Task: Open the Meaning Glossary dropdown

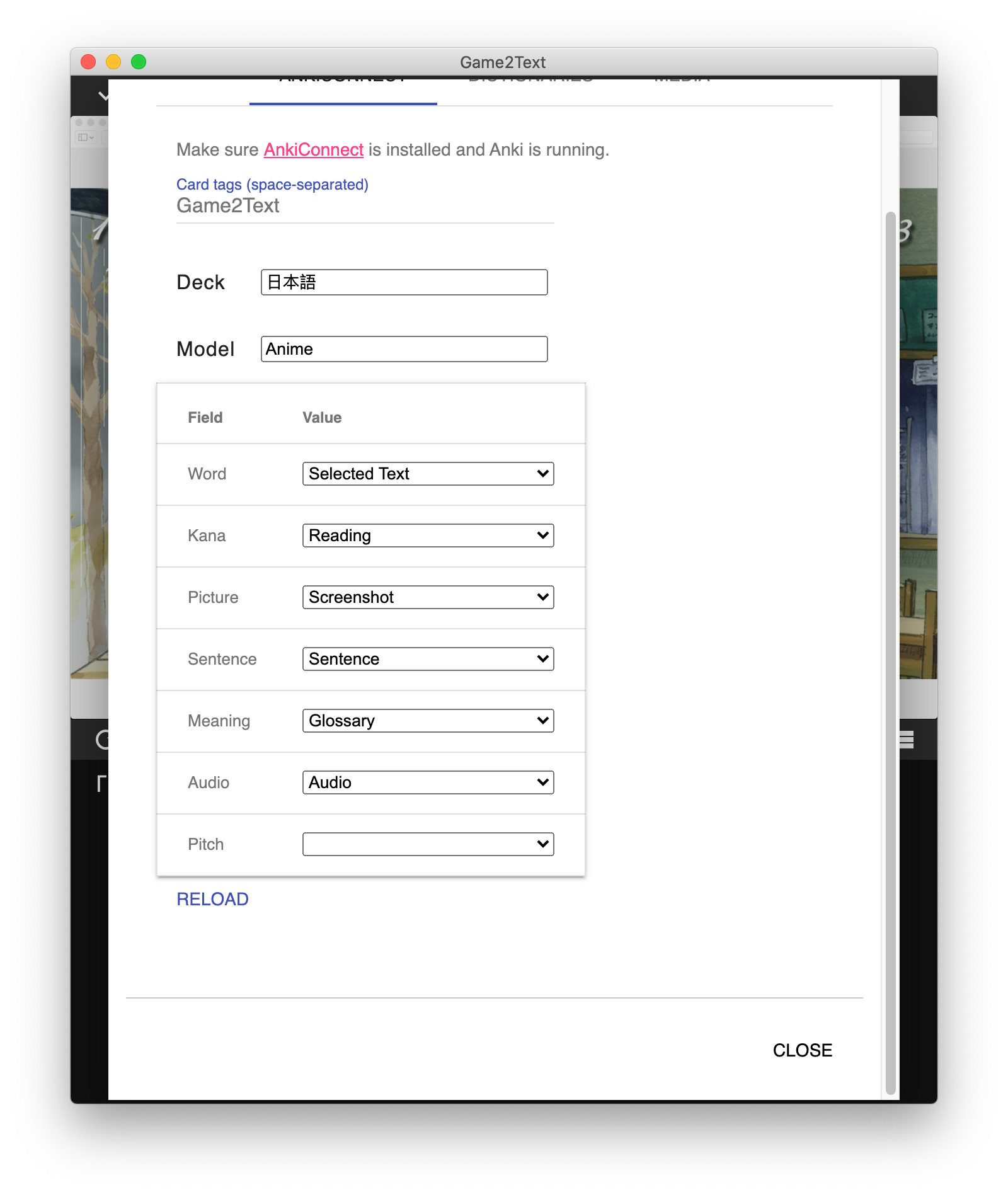Action: [x=428, y=720]
